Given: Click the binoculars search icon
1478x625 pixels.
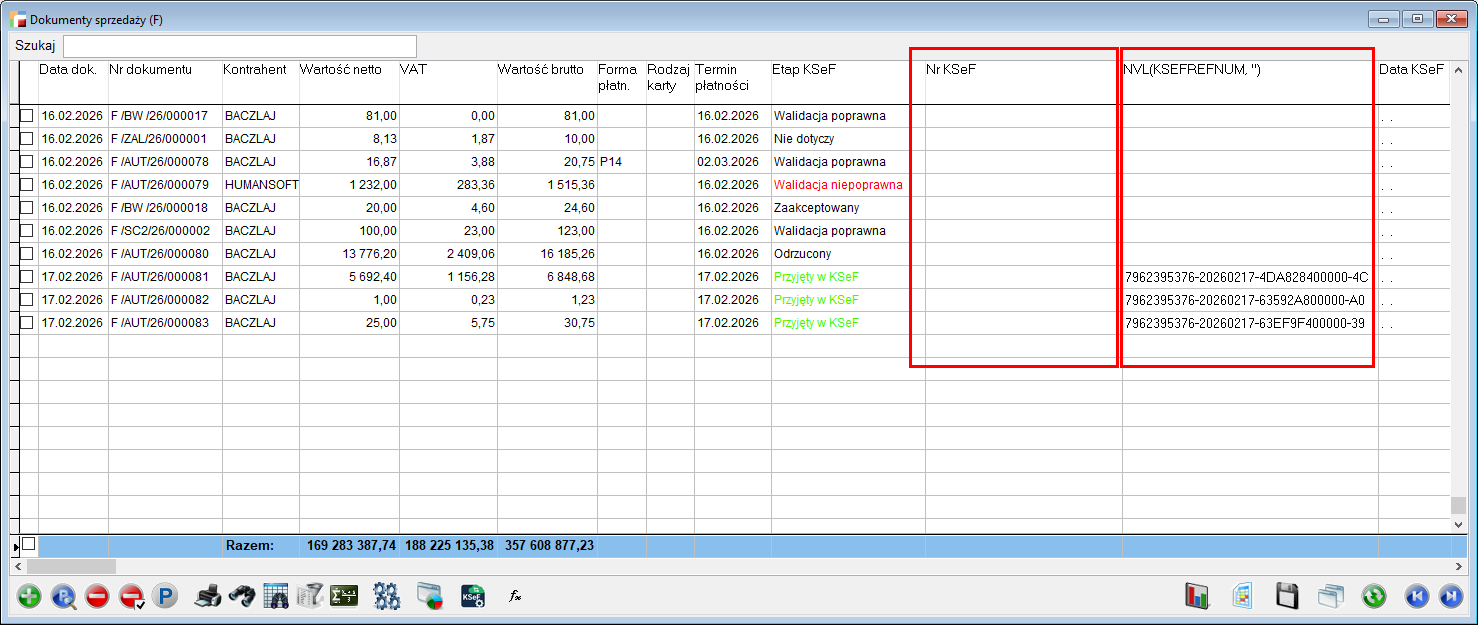Looking at the screenshot, I should point(241,597).
